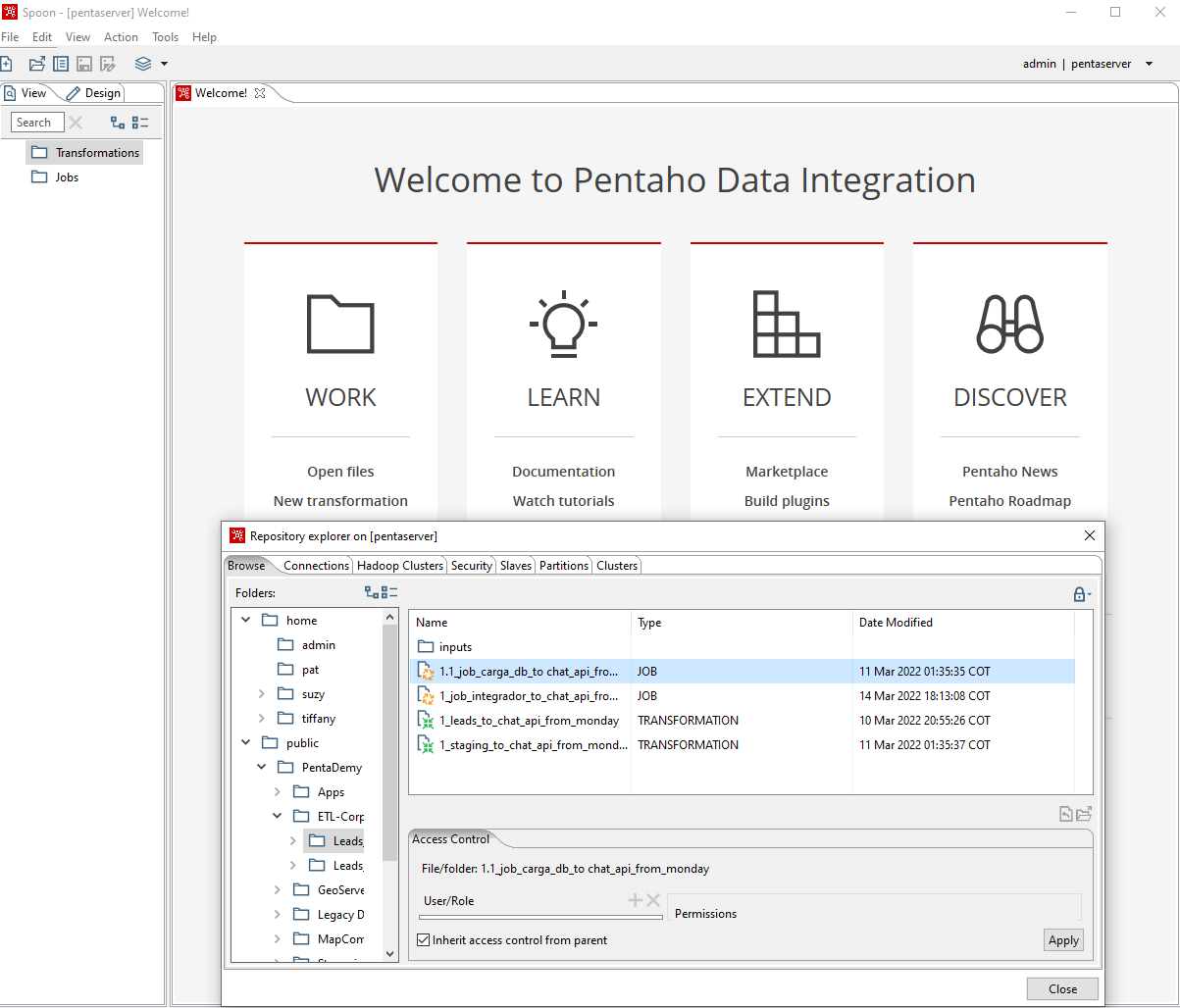
Task: Open the File menu
Action: coord(10,37)
